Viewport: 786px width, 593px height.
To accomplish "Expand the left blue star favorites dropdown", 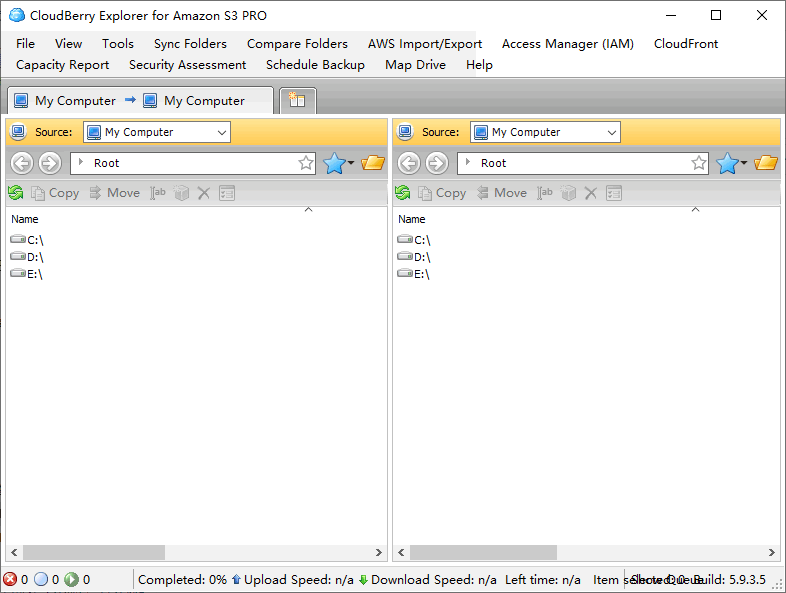I will [x=351, y=163].
